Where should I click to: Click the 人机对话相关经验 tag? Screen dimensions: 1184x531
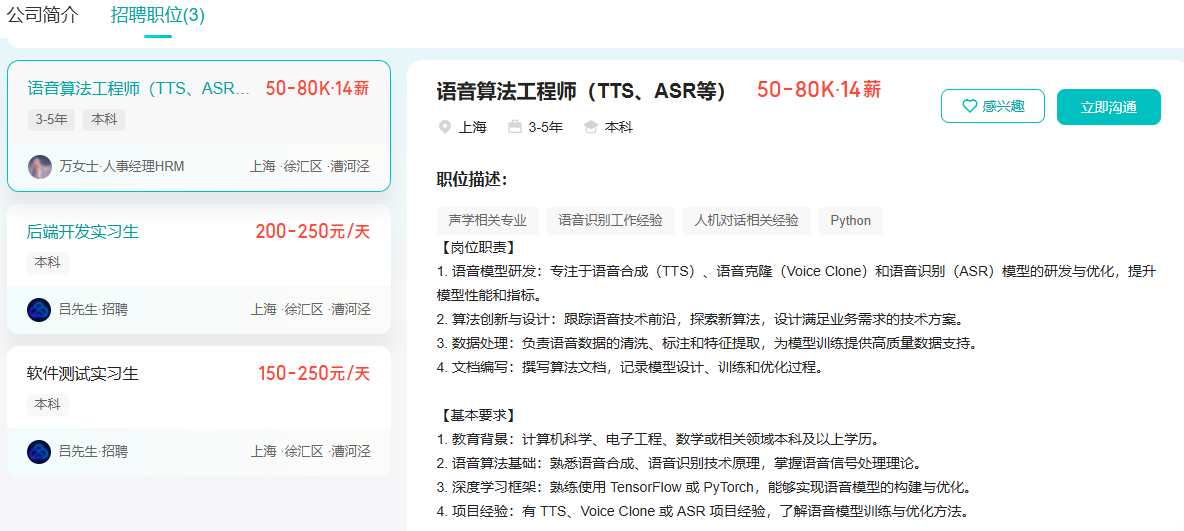(x=747, y=221)
